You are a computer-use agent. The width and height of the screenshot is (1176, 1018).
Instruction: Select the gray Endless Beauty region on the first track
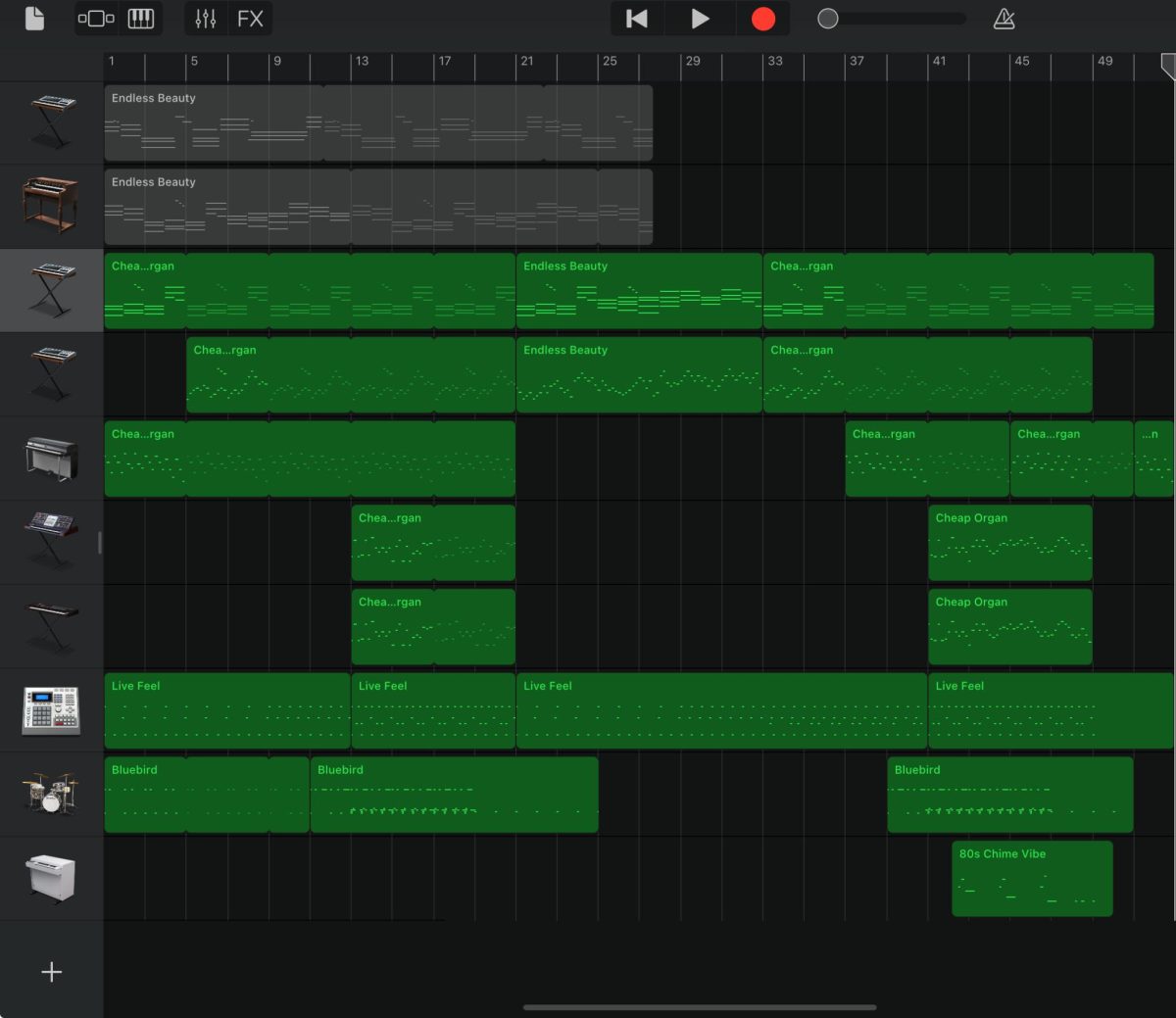[378, 122]
